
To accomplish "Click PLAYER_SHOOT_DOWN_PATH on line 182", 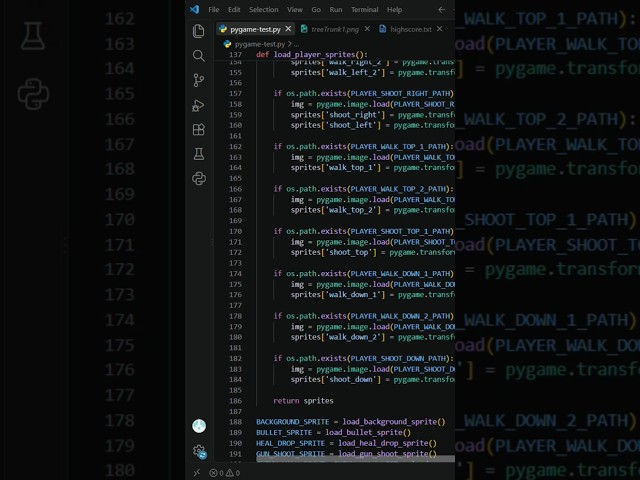I will 398,358.
